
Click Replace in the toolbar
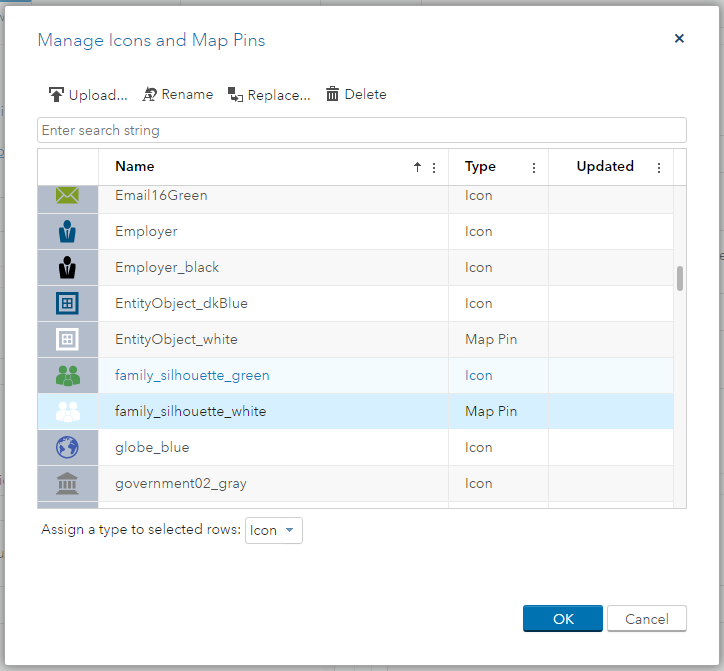[x=269, y=95]
